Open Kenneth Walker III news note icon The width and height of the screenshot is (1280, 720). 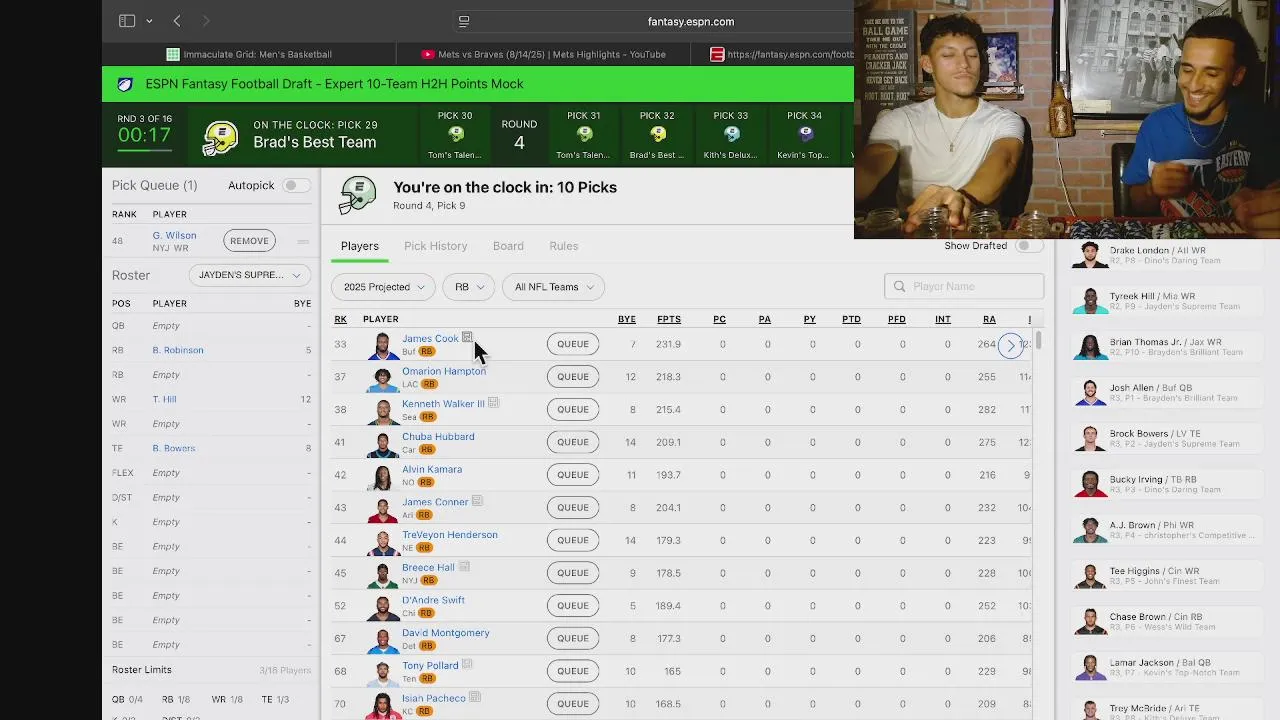pyautogui.click(x=493, y=403)
